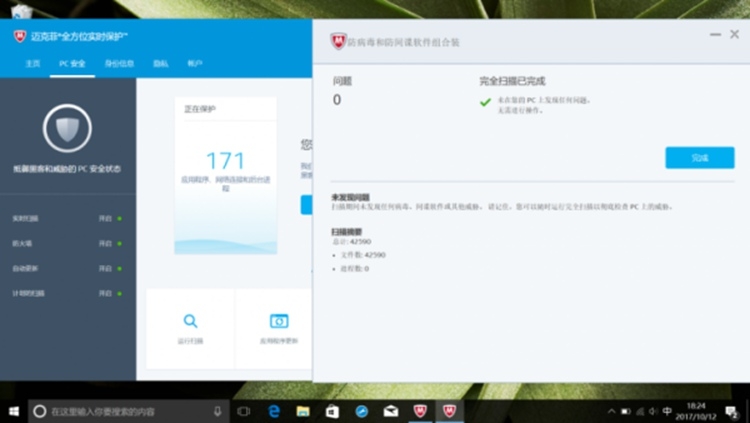Click the number 171 in the protection card

coord(225,160)
